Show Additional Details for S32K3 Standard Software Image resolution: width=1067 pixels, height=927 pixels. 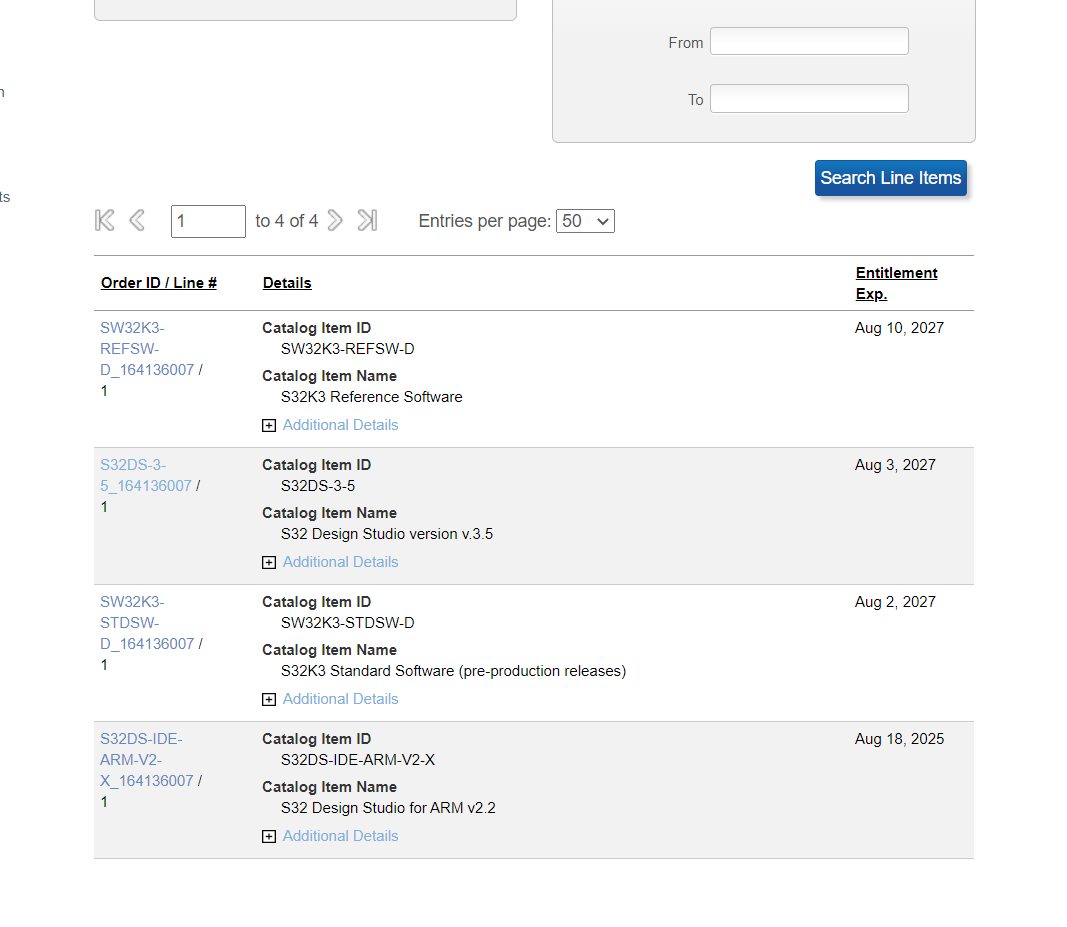tap(340, 699)
